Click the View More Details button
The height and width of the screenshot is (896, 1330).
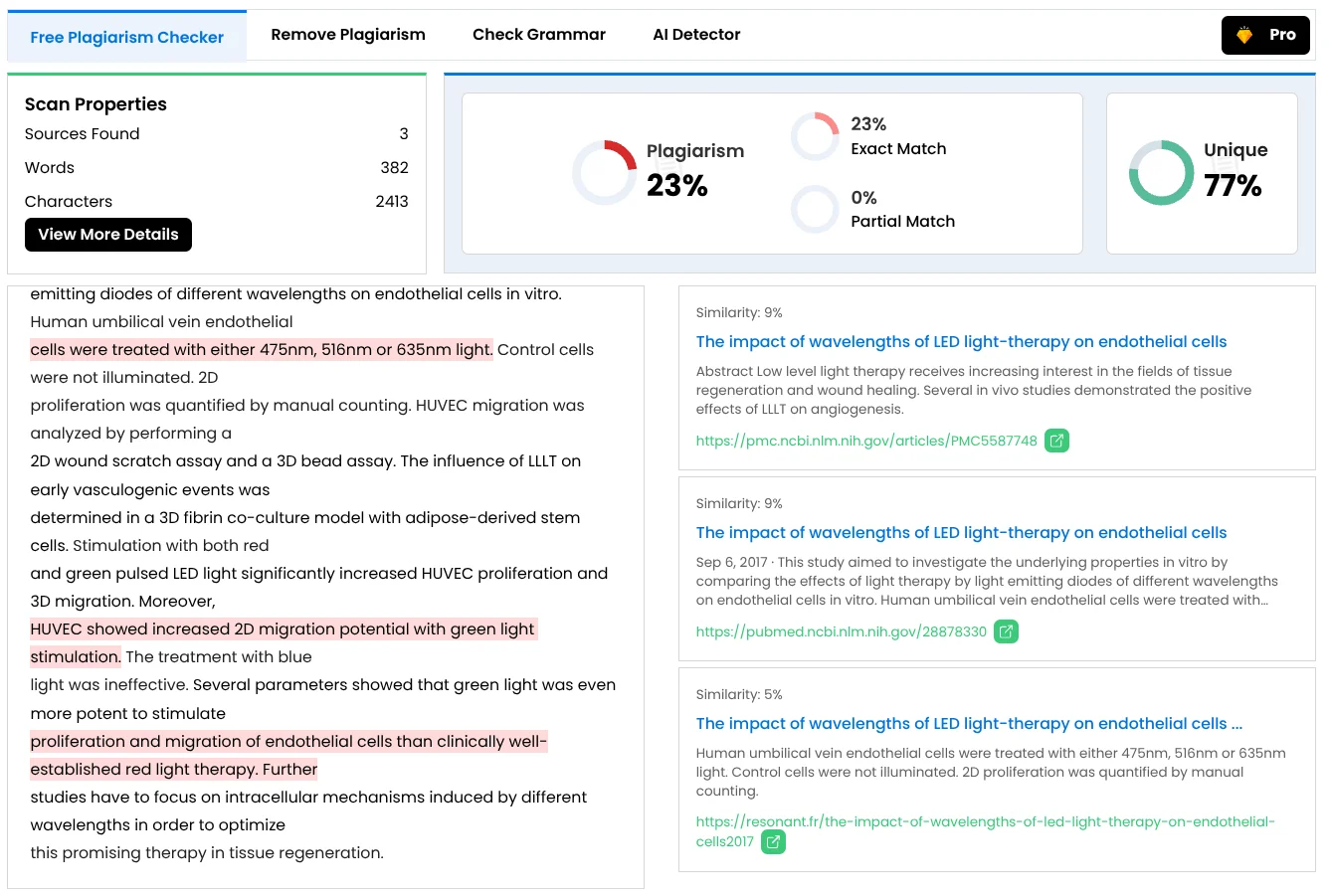pos(107,234)
